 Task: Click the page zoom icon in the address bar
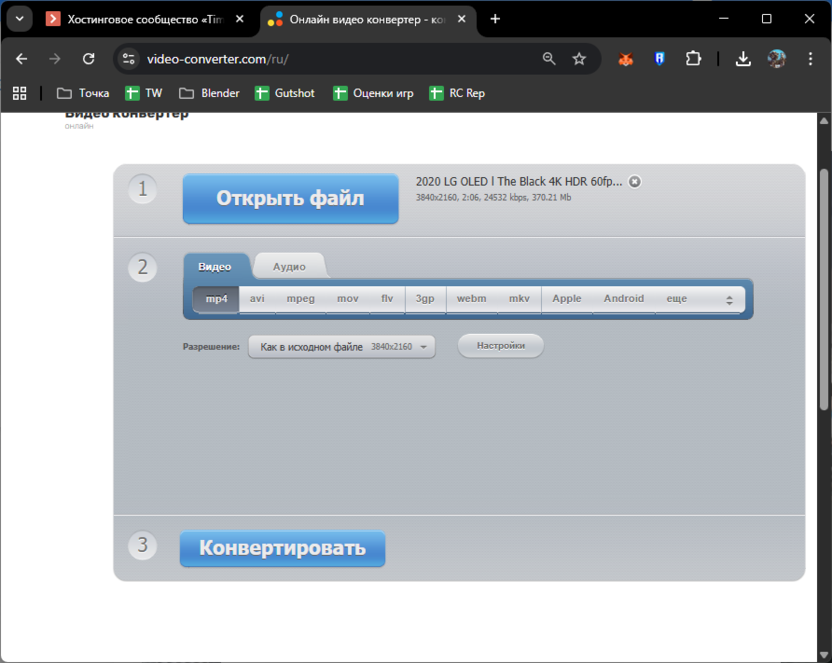coord(549,59)
